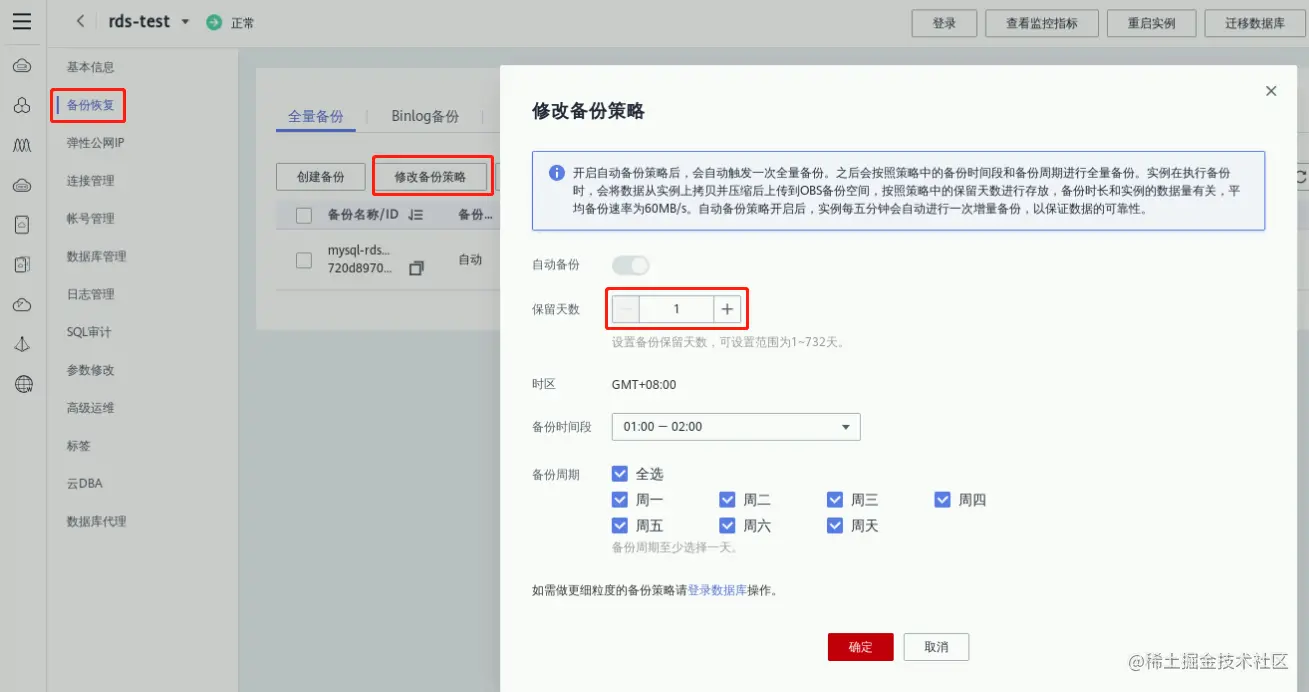Image resolution: width=1309 pixels, height=692 pixels.
Task: Open the three-circles cluster icon in left rail
Action: click(x=22, y=105)
